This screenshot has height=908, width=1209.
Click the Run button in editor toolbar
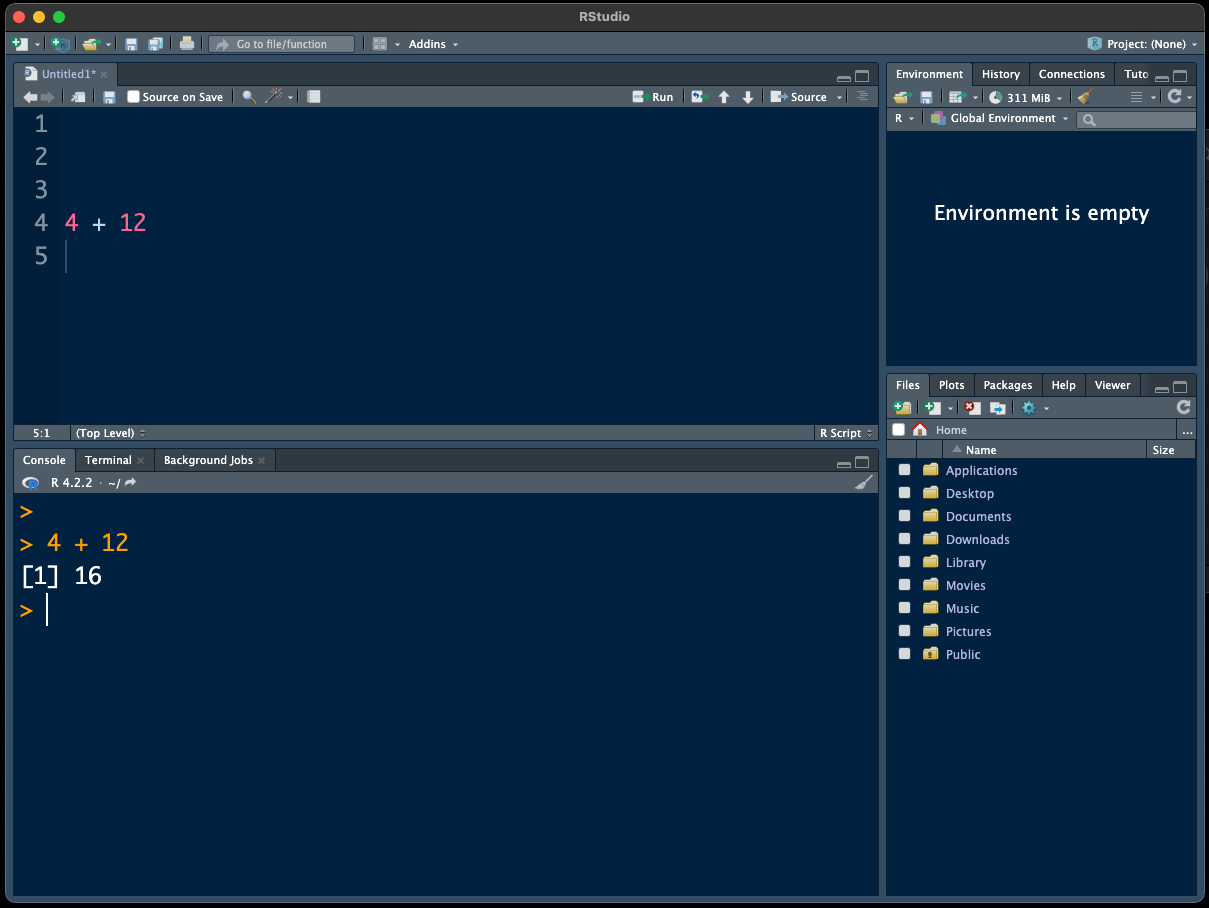pos(653,97)
